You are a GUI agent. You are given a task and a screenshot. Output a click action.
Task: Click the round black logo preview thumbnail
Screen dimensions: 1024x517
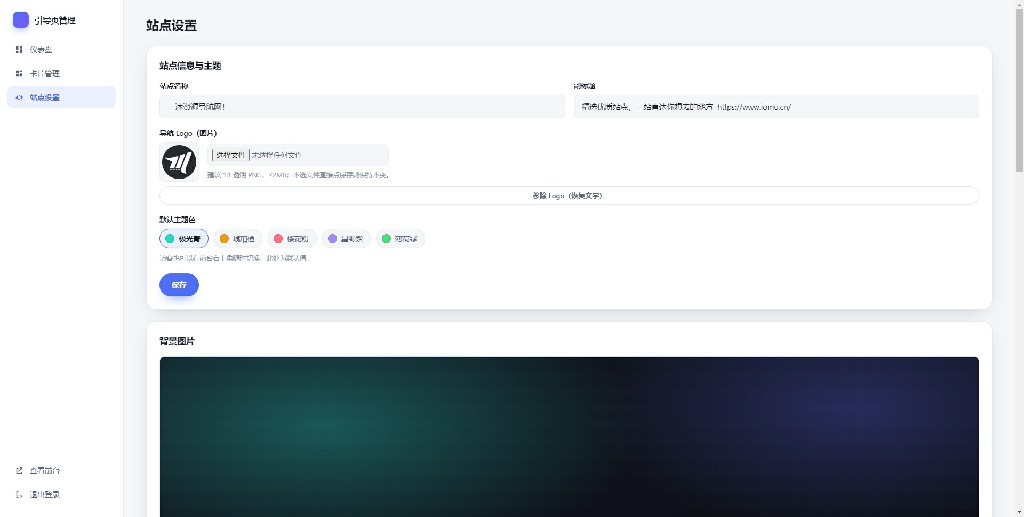179,162
